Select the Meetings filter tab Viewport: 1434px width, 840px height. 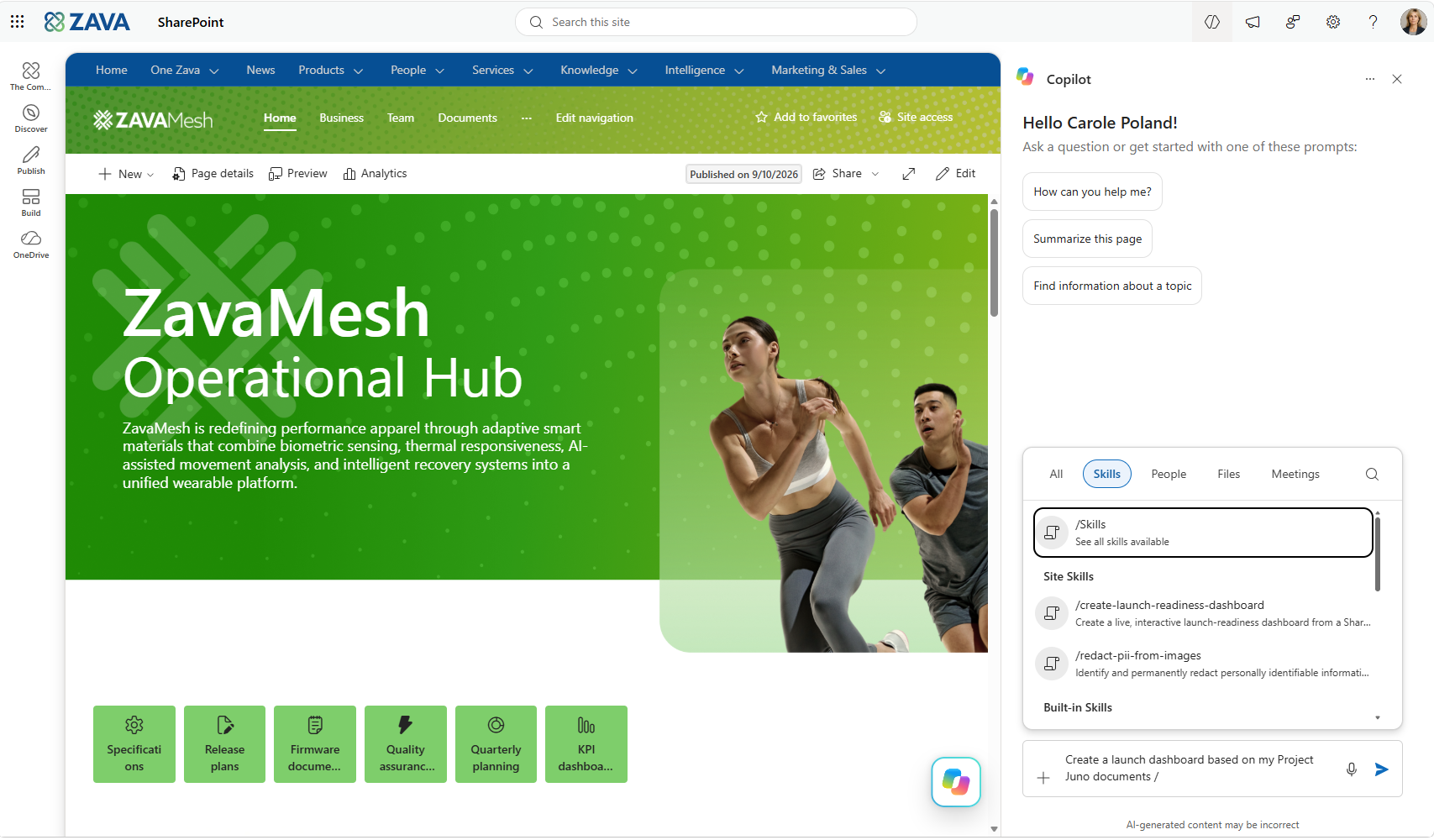tap(1295, 475)
